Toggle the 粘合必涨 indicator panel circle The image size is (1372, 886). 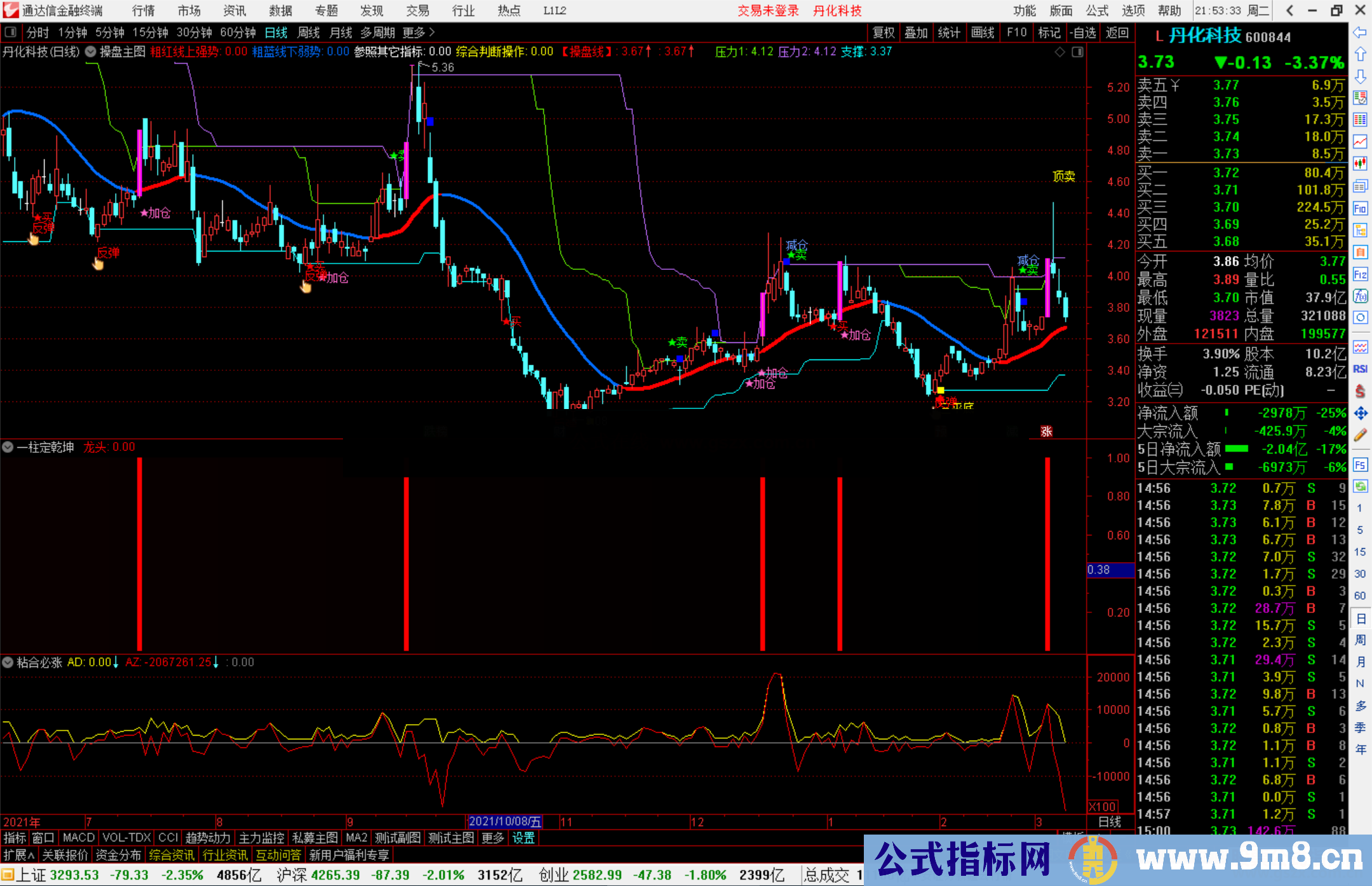tap(8, 662)
